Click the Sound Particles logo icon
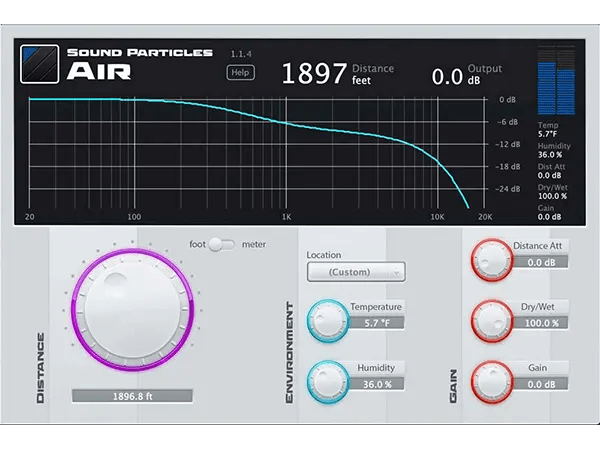The width and height of the screenshot is (600, 450). (40, 64)
